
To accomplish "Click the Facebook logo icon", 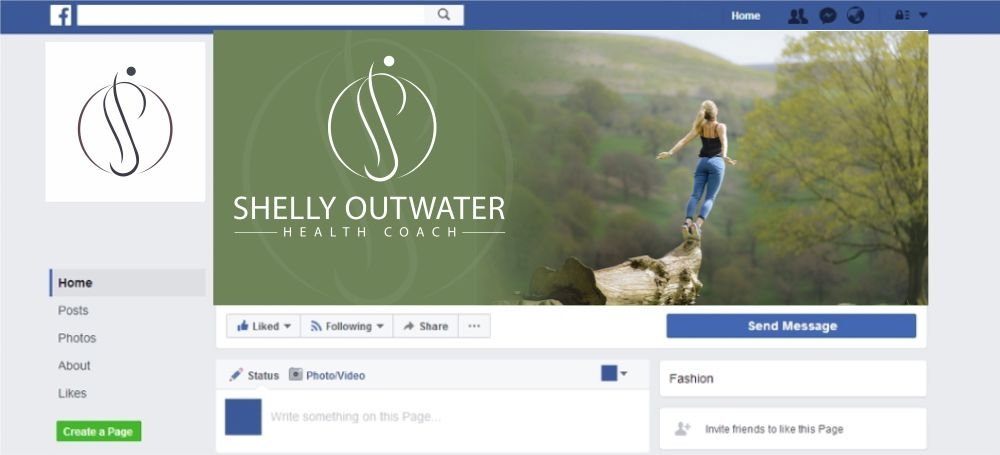I will click(x=61, y=15).
